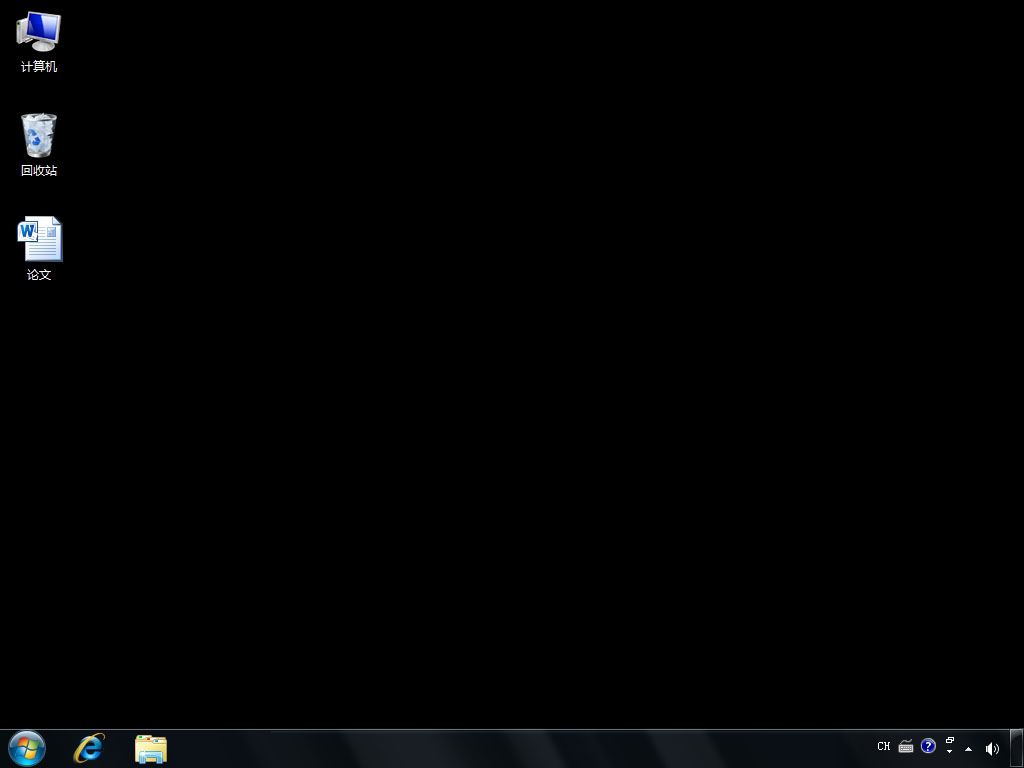Open the volume speaker icon
The image size is (1024, 768).
coord(992,749)
